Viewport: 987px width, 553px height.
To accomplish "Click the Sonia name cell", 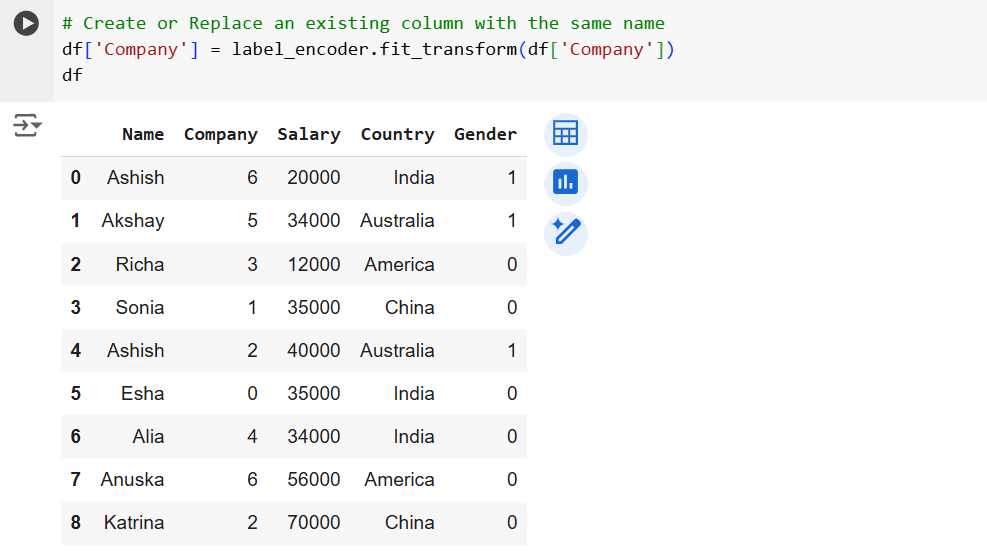I will coord(140,308).
